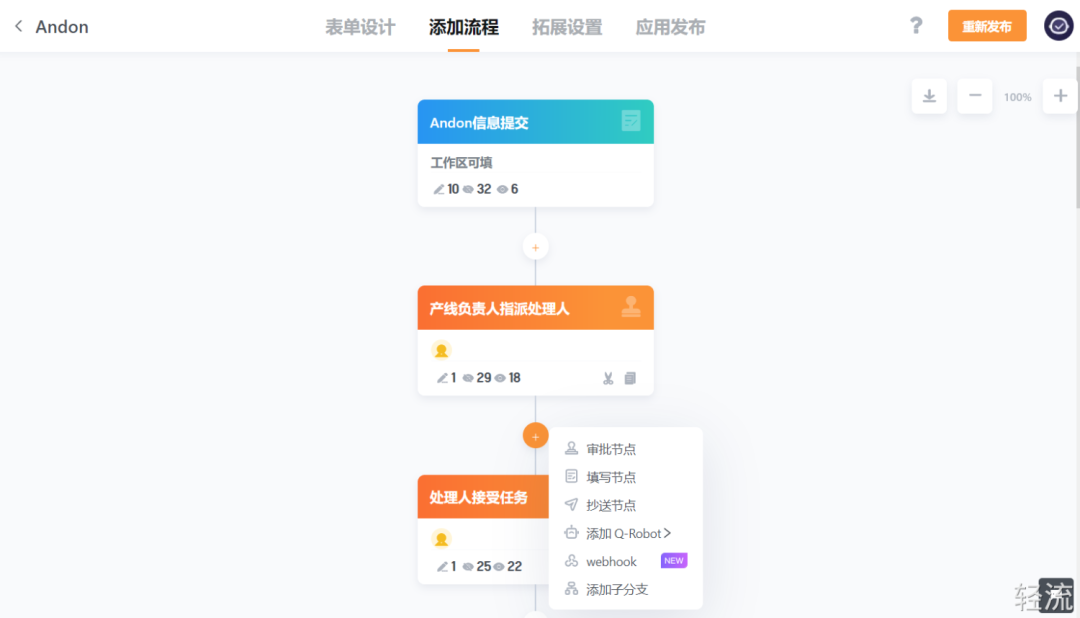The height and width of the screenshot is (618, 1080).
Task: Select 审批节点 from the add menu
Action: click(x=611, y=449)
